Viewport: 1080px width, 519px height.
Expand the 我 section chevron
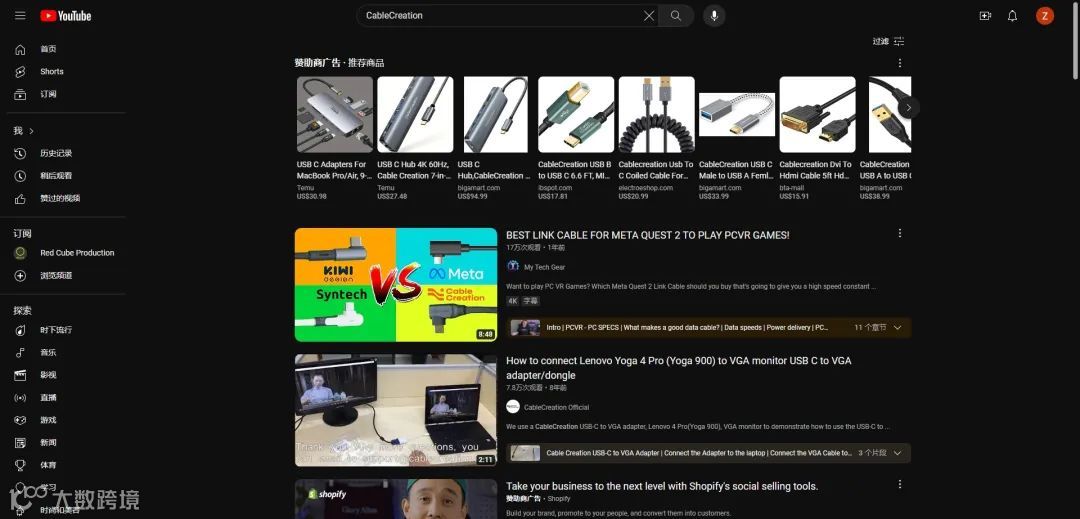pyautogui.click(x=31, y=131)
